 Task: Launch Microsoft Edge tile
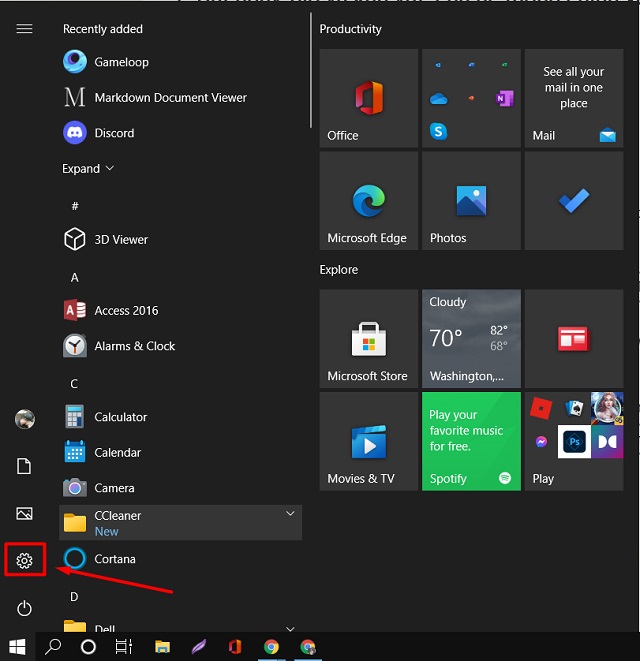369,201
